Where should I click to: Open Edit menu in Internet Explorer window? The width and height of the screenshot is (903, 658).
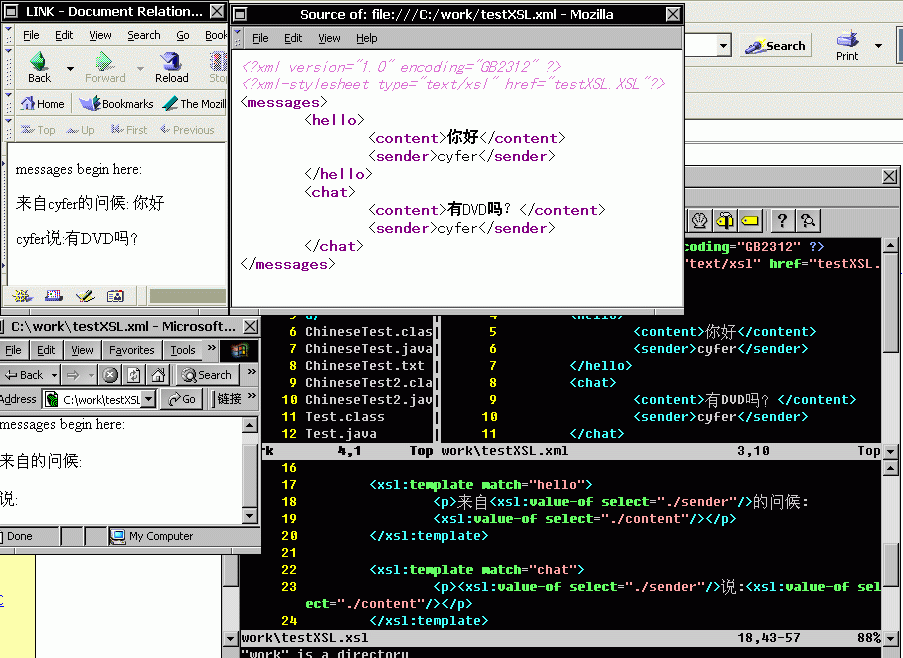pyautogui.click(x=45, y=350)
